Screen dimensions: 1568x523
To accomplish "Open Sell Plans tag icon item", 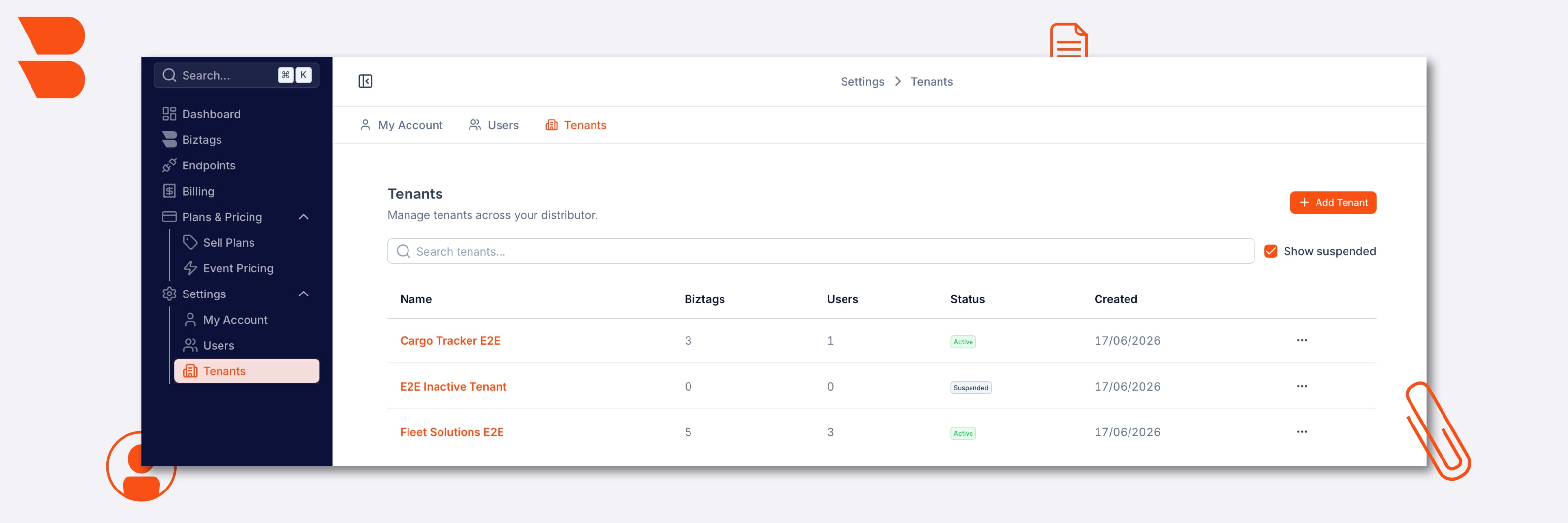I will pyautogui.click(x=190, y=242).
